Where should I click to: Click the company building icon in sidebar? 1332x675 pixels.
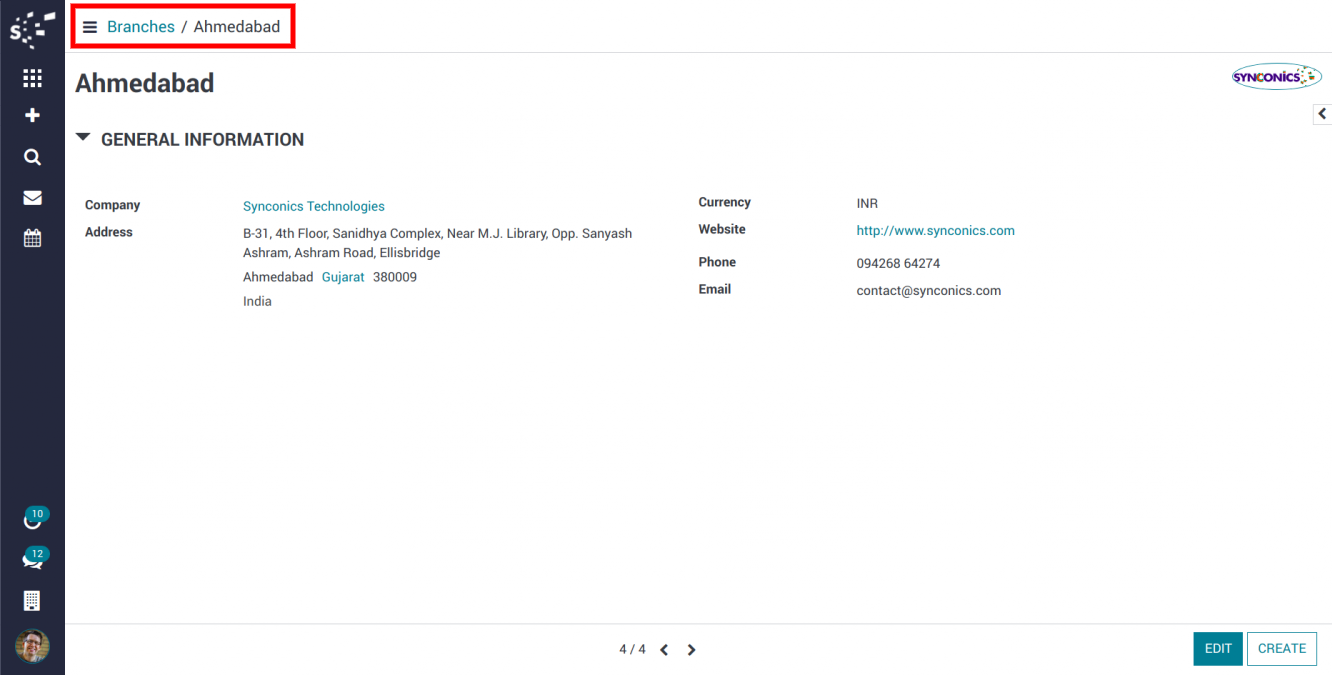pos(32,601)
